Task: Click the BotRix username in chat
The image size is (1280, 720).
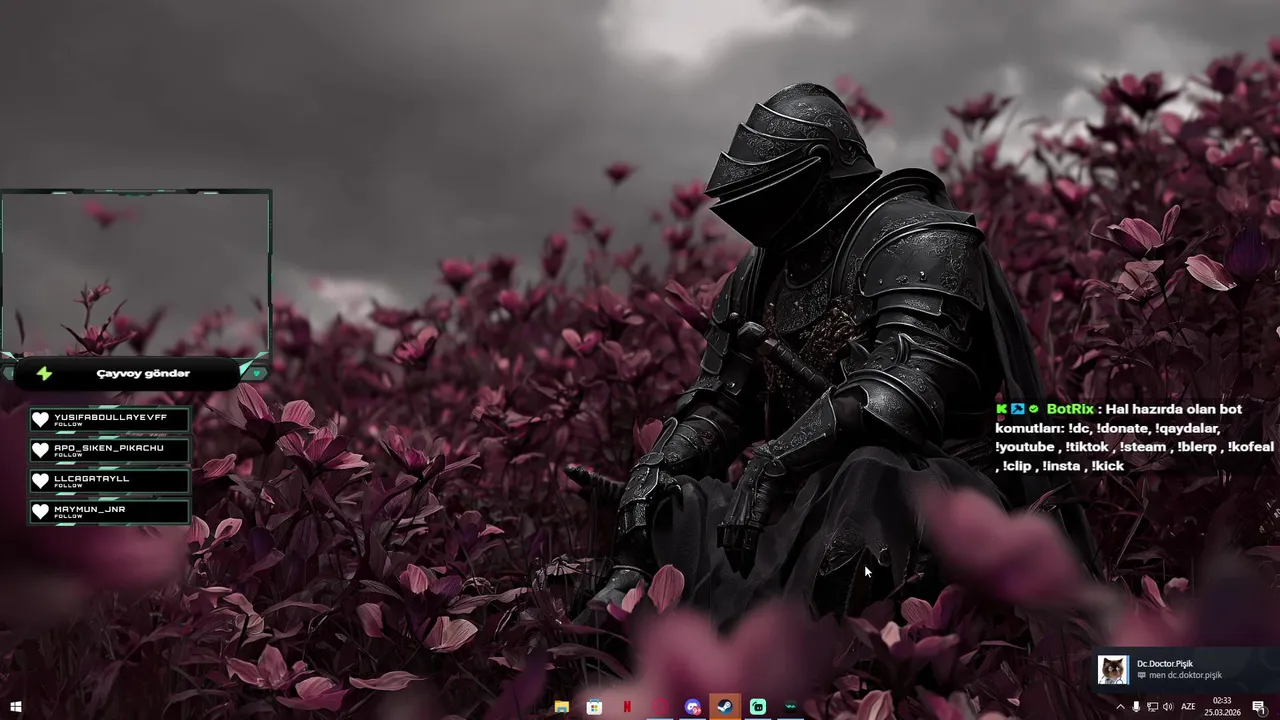Action: point(1070,409)
